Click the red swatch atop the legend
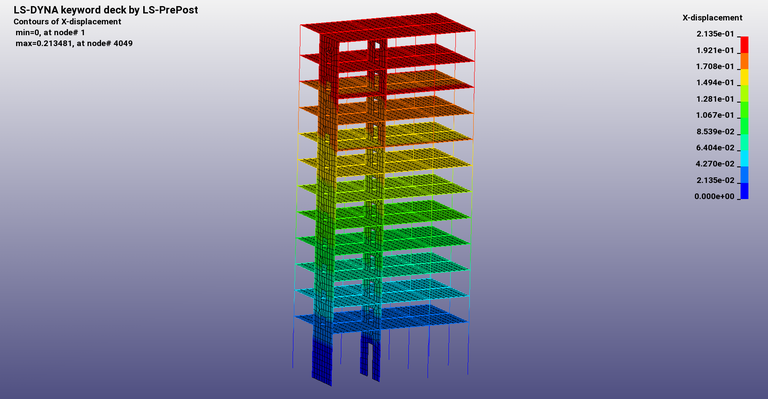The image size is (768, 399). pyautogui.click(x=744, y=45)
